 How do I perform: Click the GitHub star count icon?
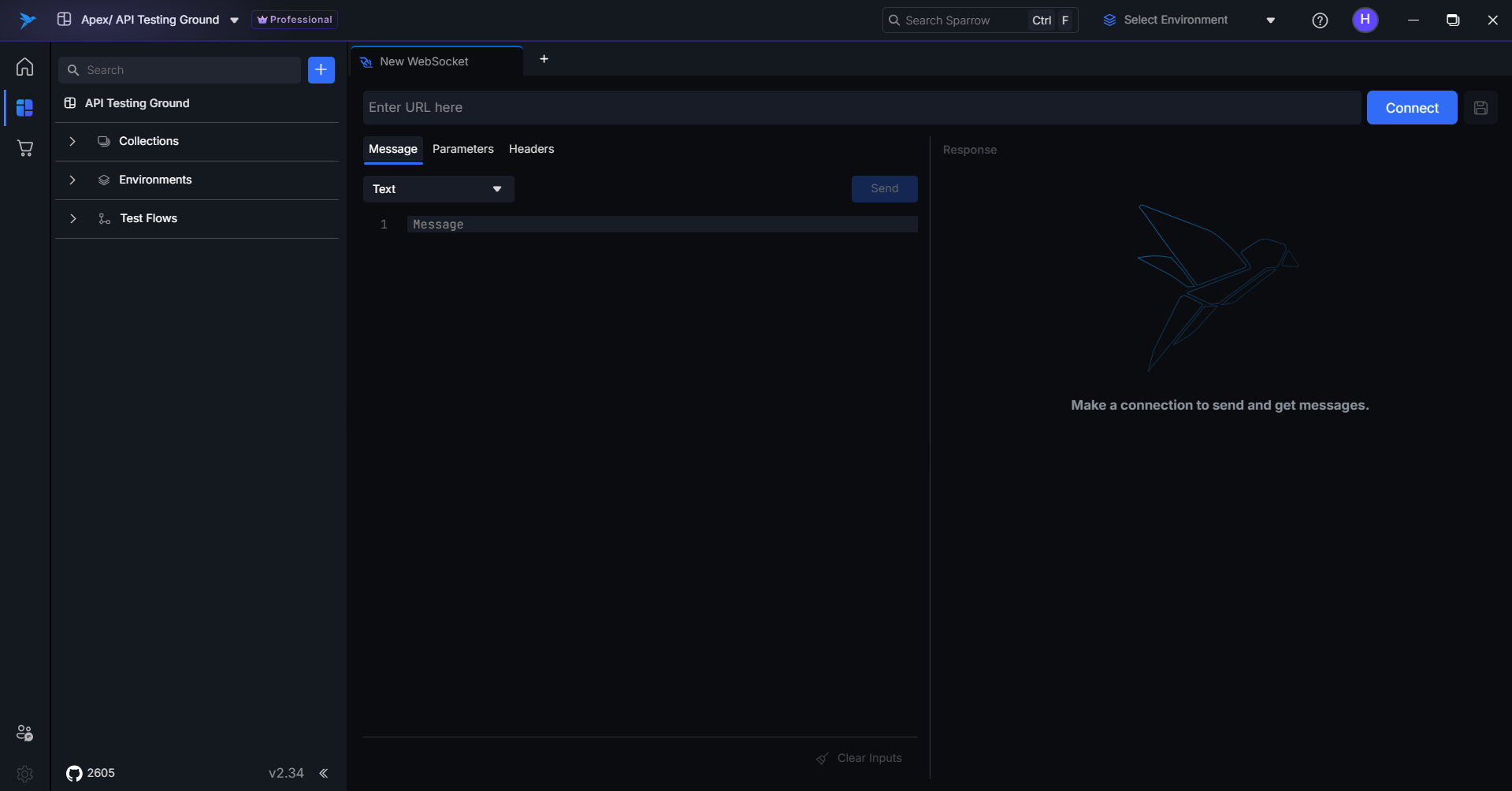(74, 773)
